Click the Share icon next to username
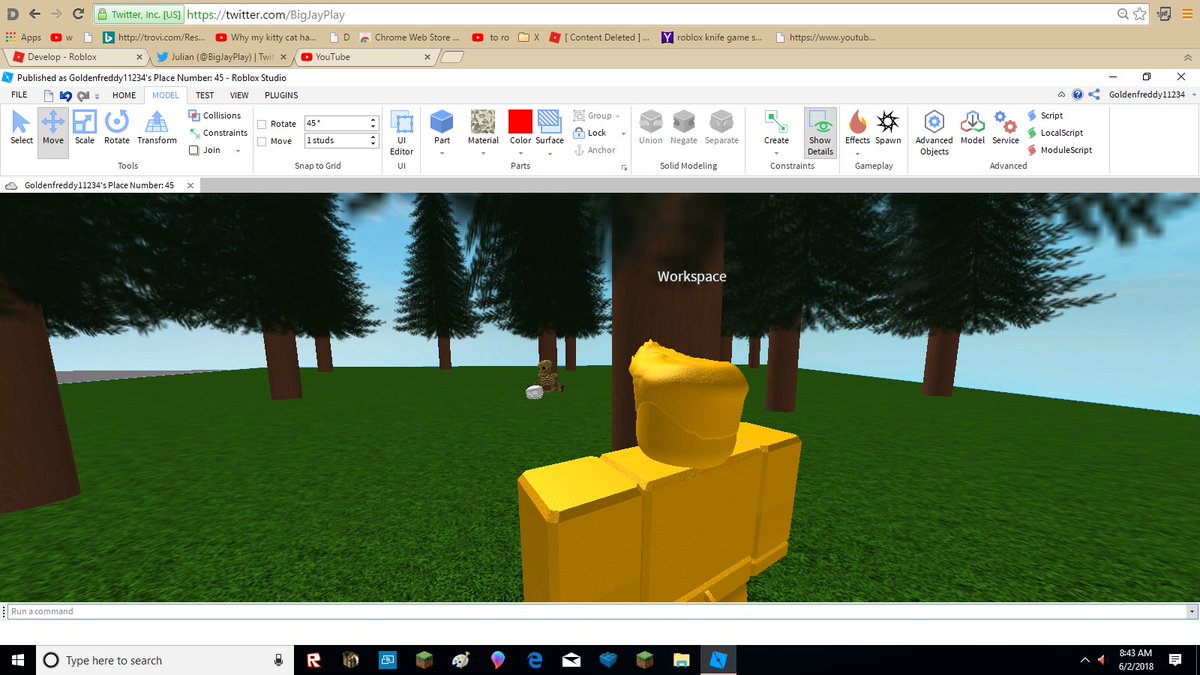This screenshot has height=675, width=1200. tap(1094, 95)
